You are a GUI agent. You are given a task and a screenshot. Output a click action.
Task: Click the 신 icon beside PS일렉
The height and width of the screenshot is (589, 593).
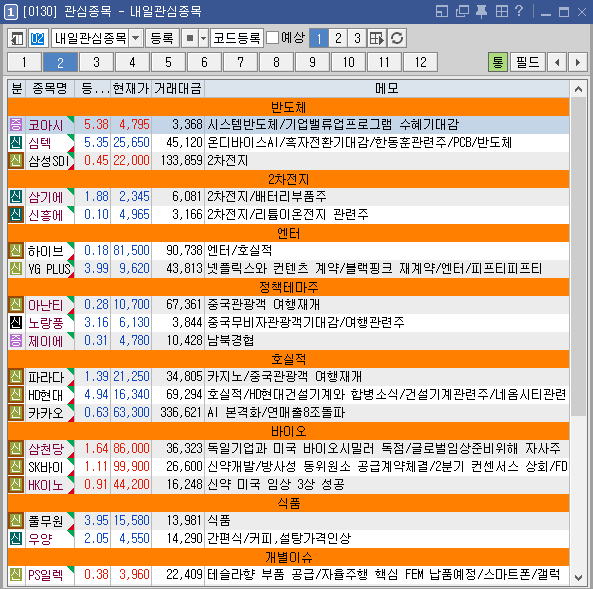click(16, 575)
